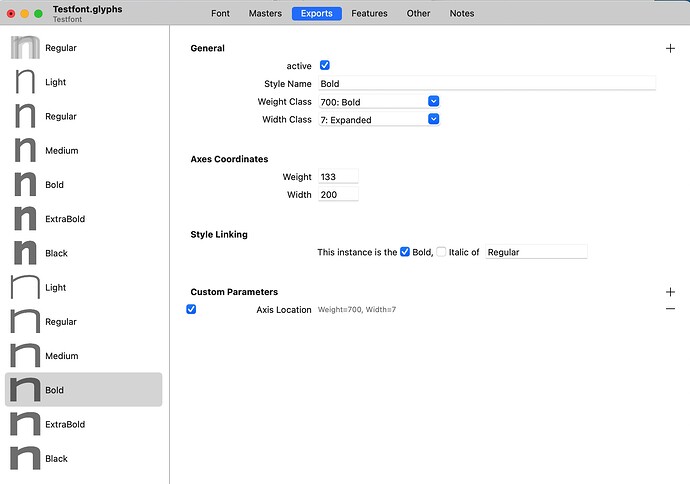This screenshot has width=690, height=484.
Task: Click the style link Regular field
Action: [536, 252]
